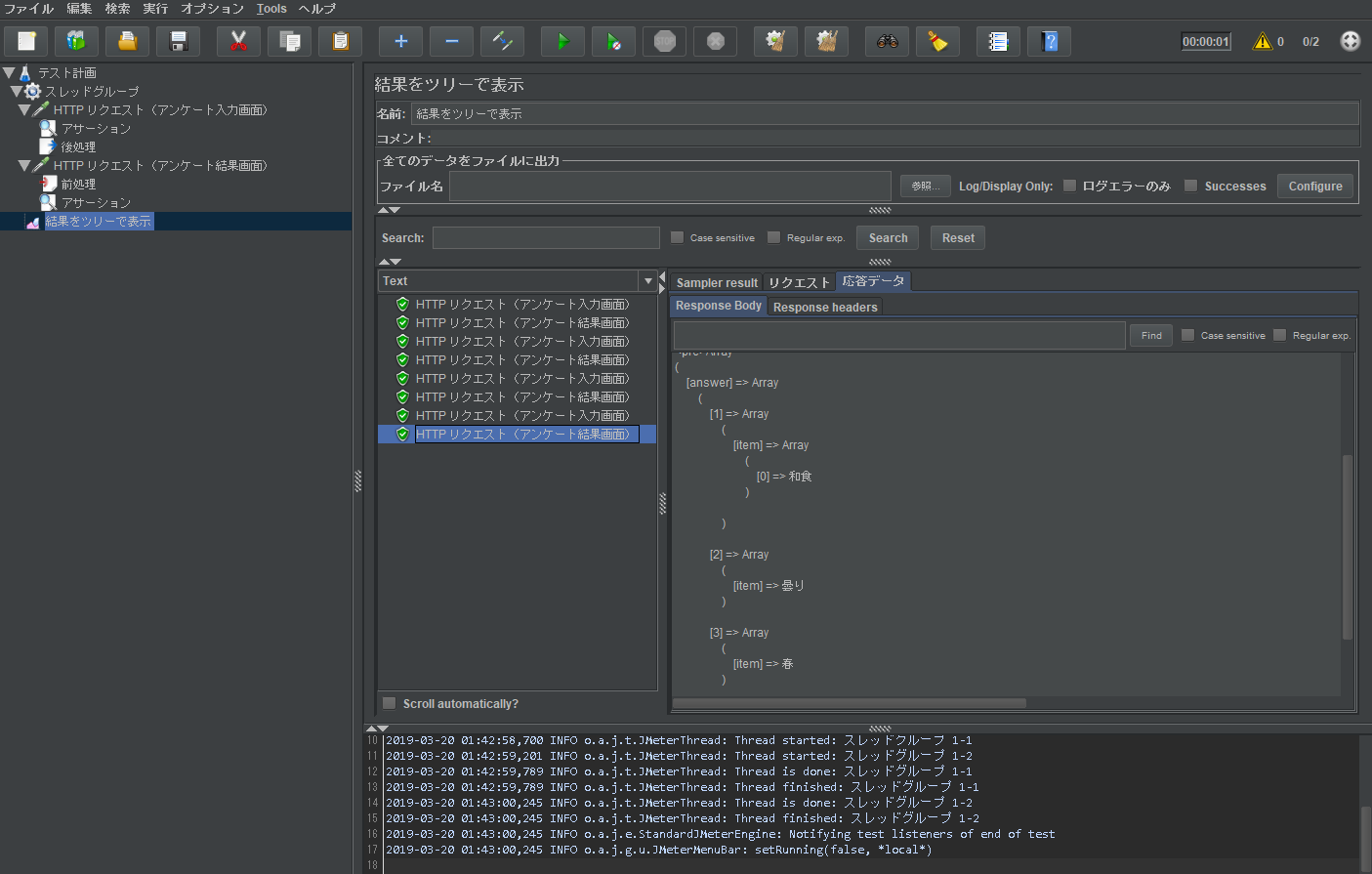Collapse the スレッドグループ tree node
Screen dimensions: 1372x874
click(x=17, y=91)
